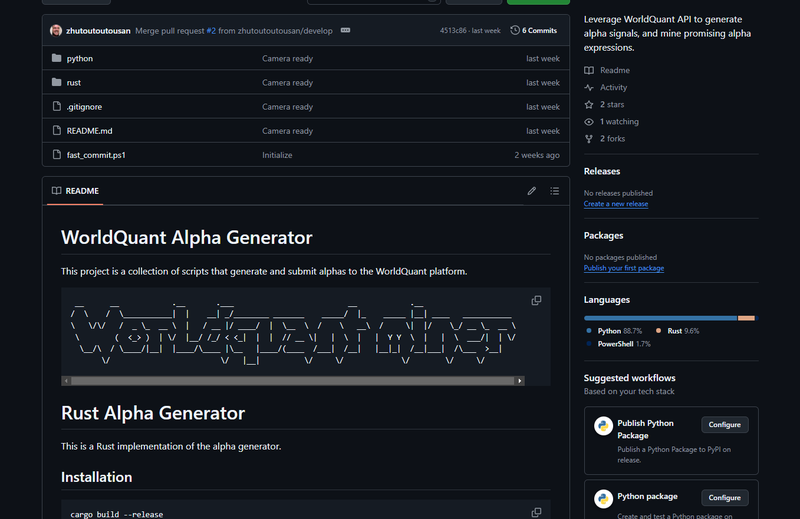The height and width of the screenshot is (519, 800).
Task: Click zhutoutoutousan/develop branch text
Action: 285,31
